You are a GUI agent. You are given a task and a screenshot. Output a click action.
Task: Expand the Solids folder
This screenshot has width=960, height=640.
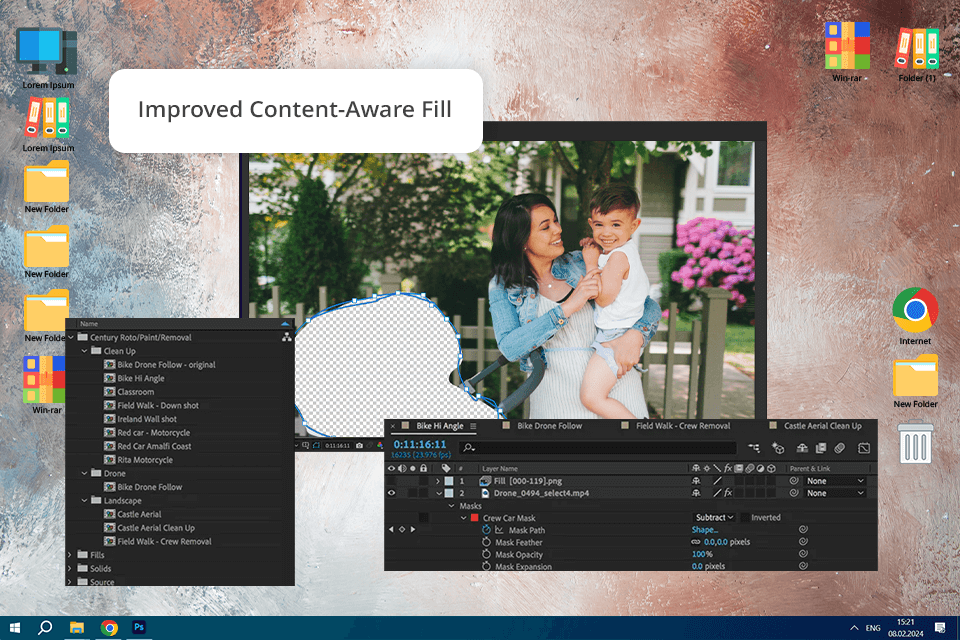coord(70,568)
